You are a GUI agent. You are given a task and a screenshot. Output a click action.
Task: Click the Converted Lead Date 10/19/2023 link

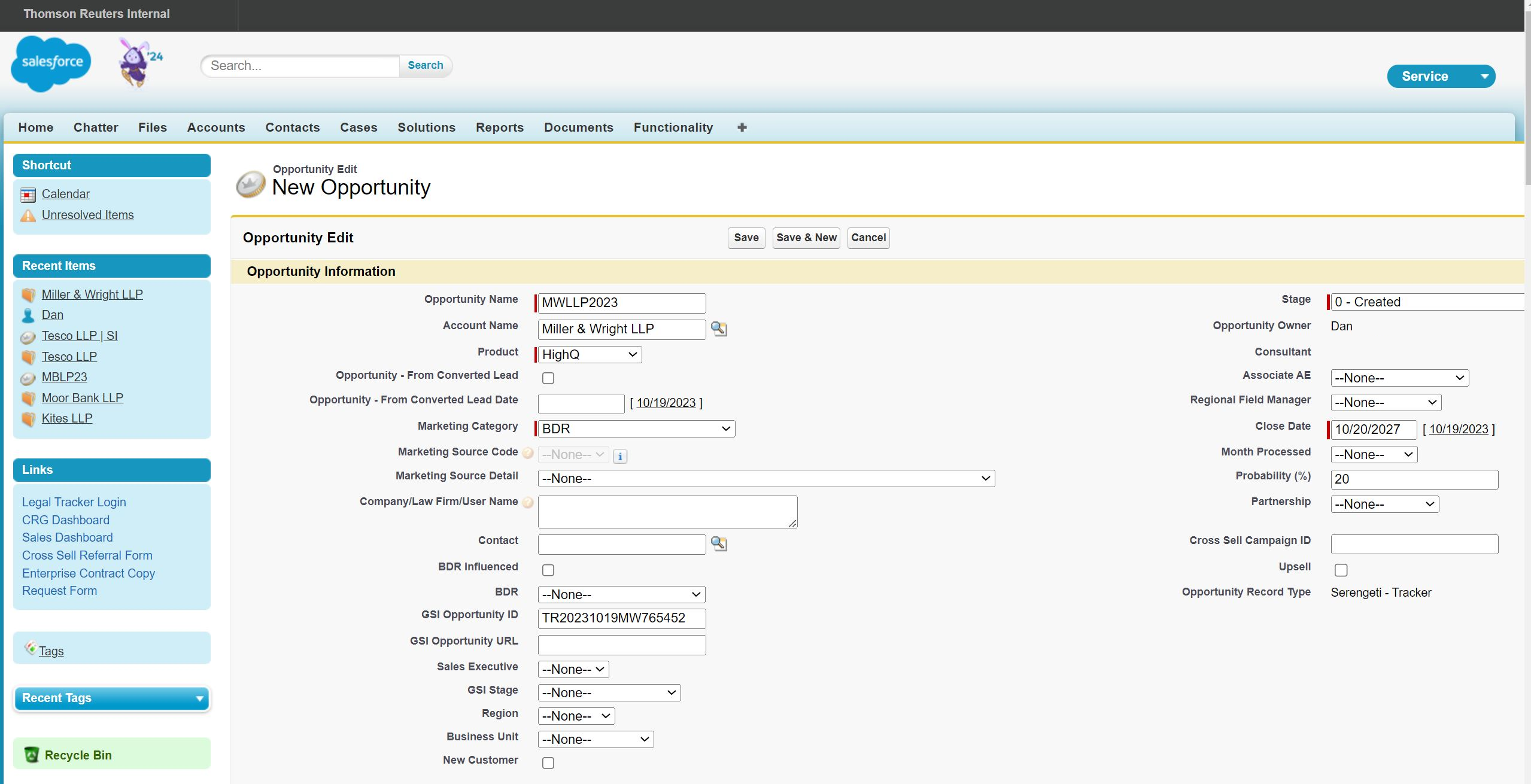point(666,403)
